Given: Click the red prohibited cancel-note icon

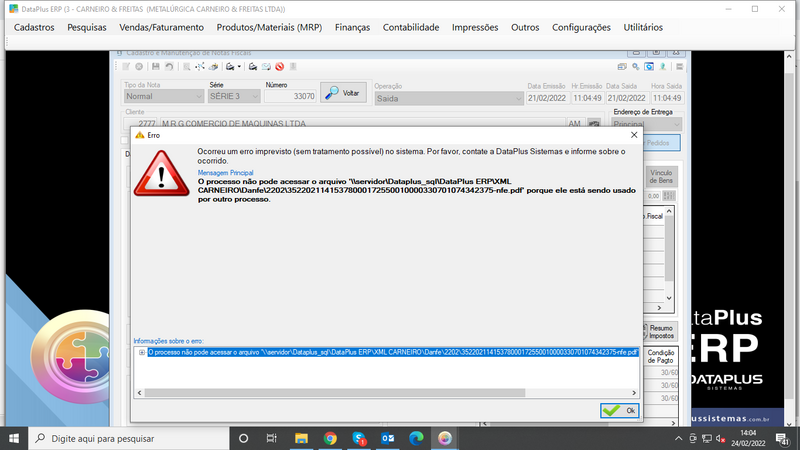Looking at the screenshot, I should pos(280,66).
